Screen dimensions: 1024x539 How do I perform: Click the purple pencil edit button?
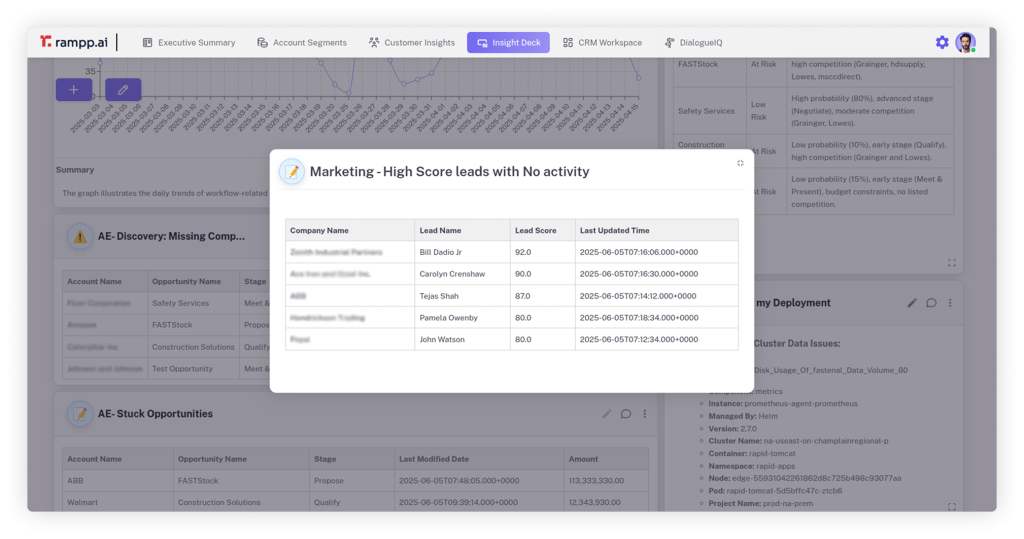click(x=123, y=90)
